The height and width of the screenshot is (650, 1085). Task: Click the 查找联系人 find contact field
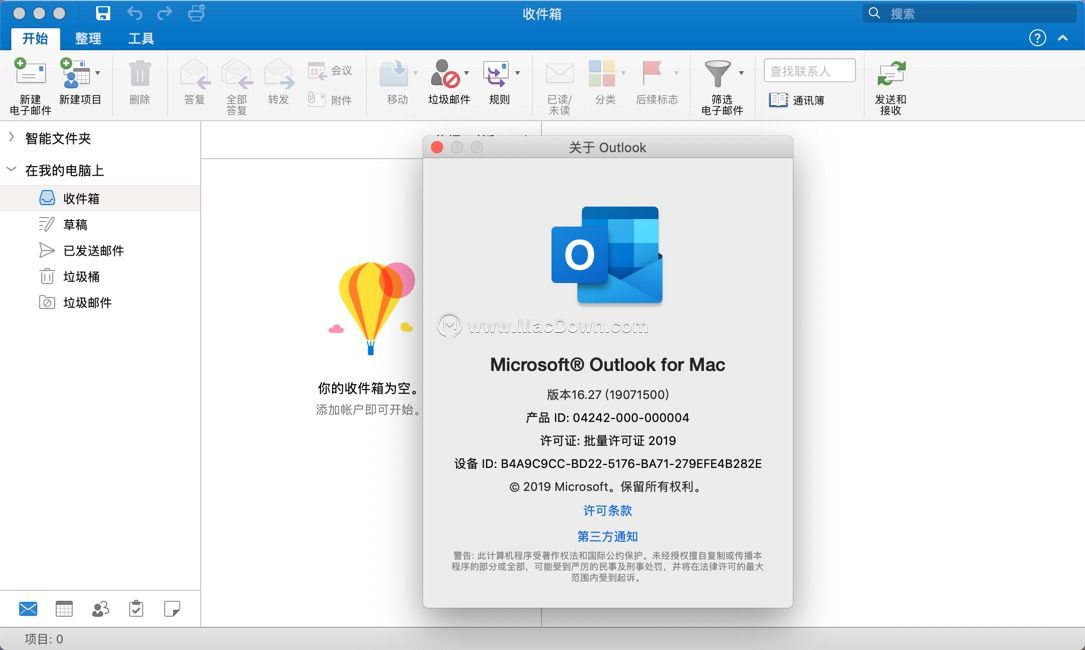pyautogui.click(x=810, y=71)
